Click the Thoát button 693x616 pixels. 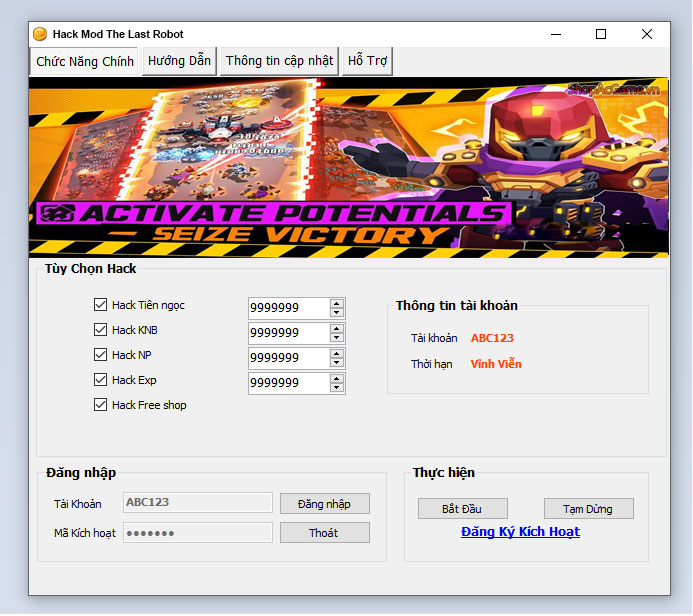pyautogui.click(x=324, y=532)
